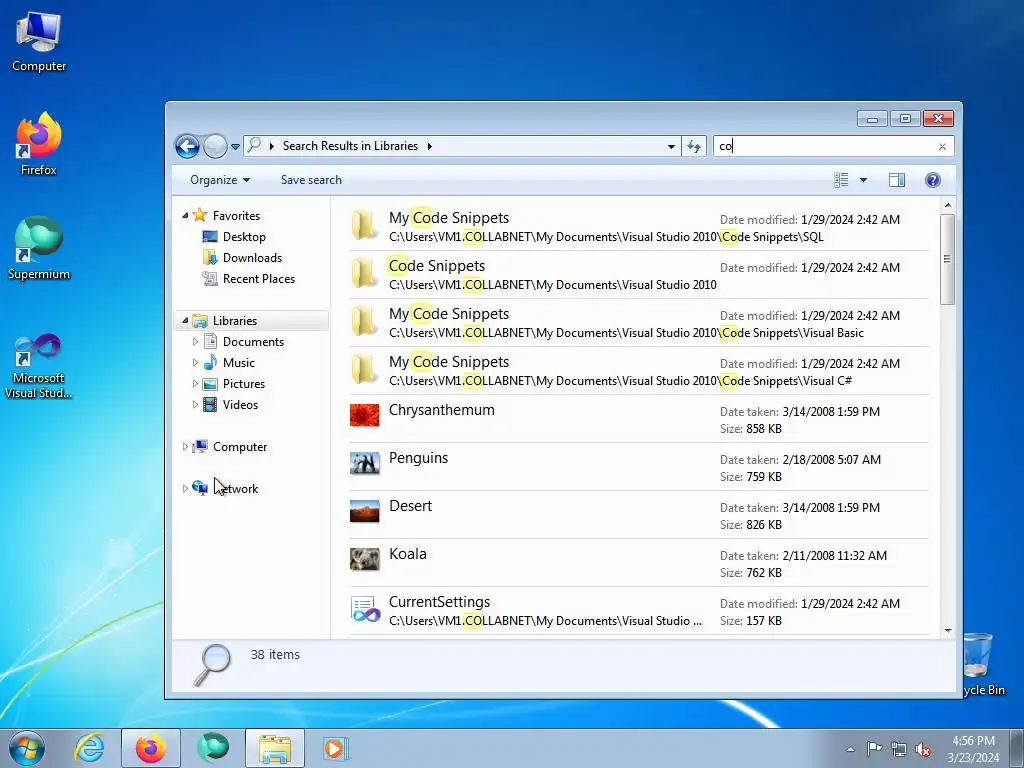
Task: Click the vertical scrollbar thumb
Action: [x=948, y=259]
